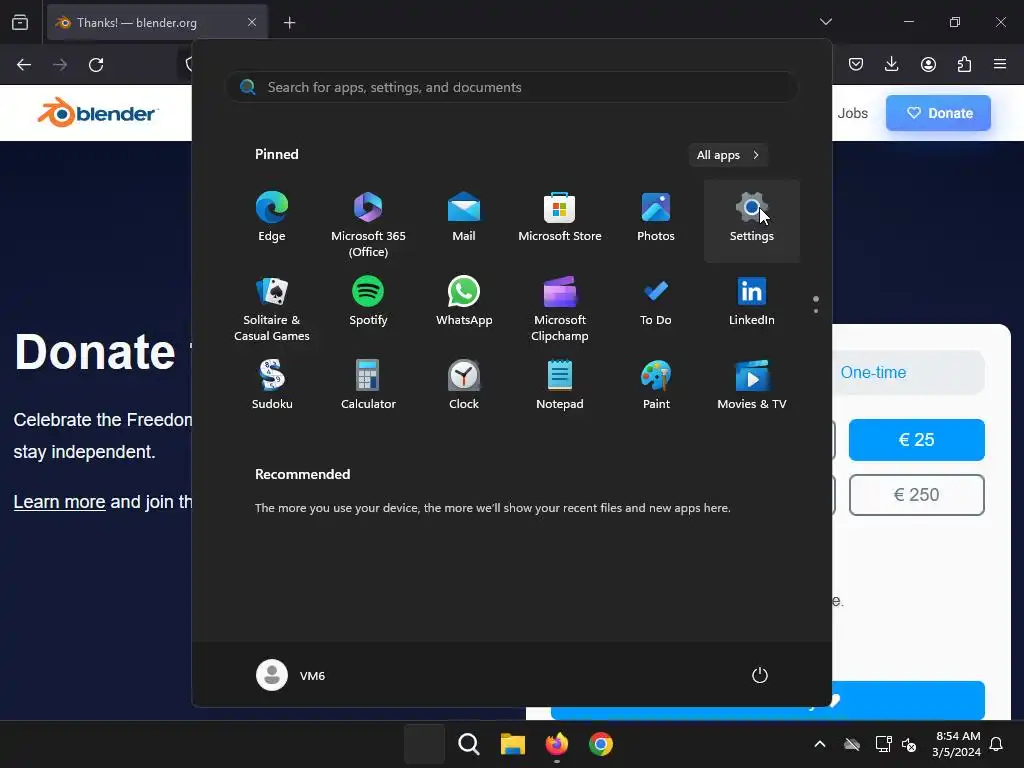Go to next page of pinned apps
This screenshot has width=1024, height=768.
816,311
